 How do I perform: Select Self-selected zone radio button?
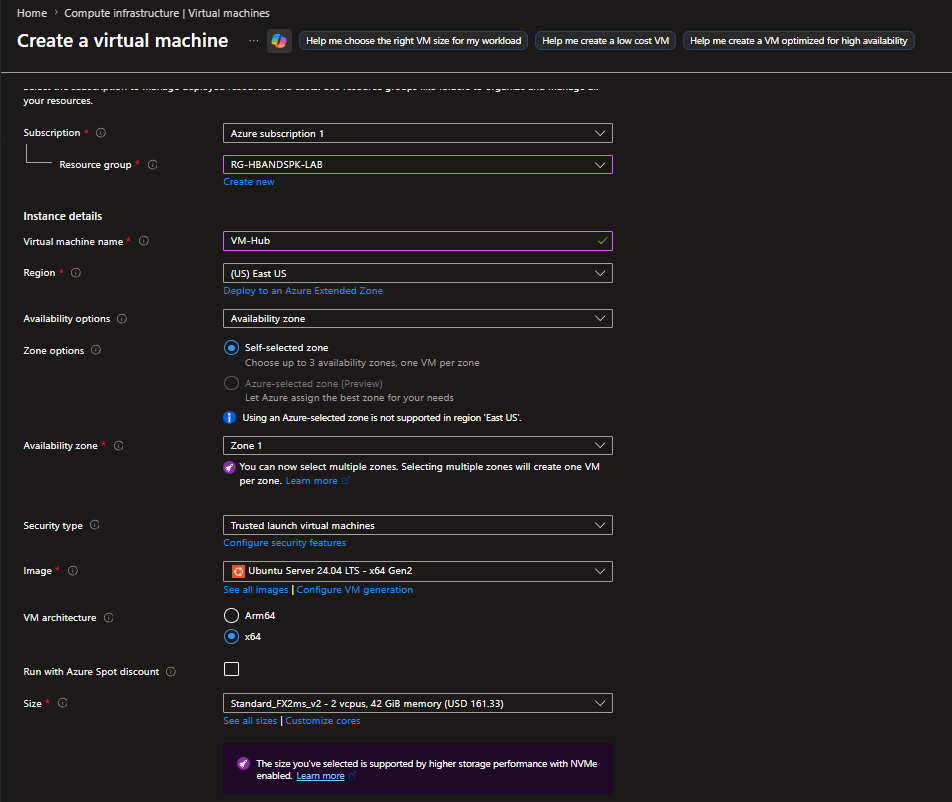click(x=231, y=348)
